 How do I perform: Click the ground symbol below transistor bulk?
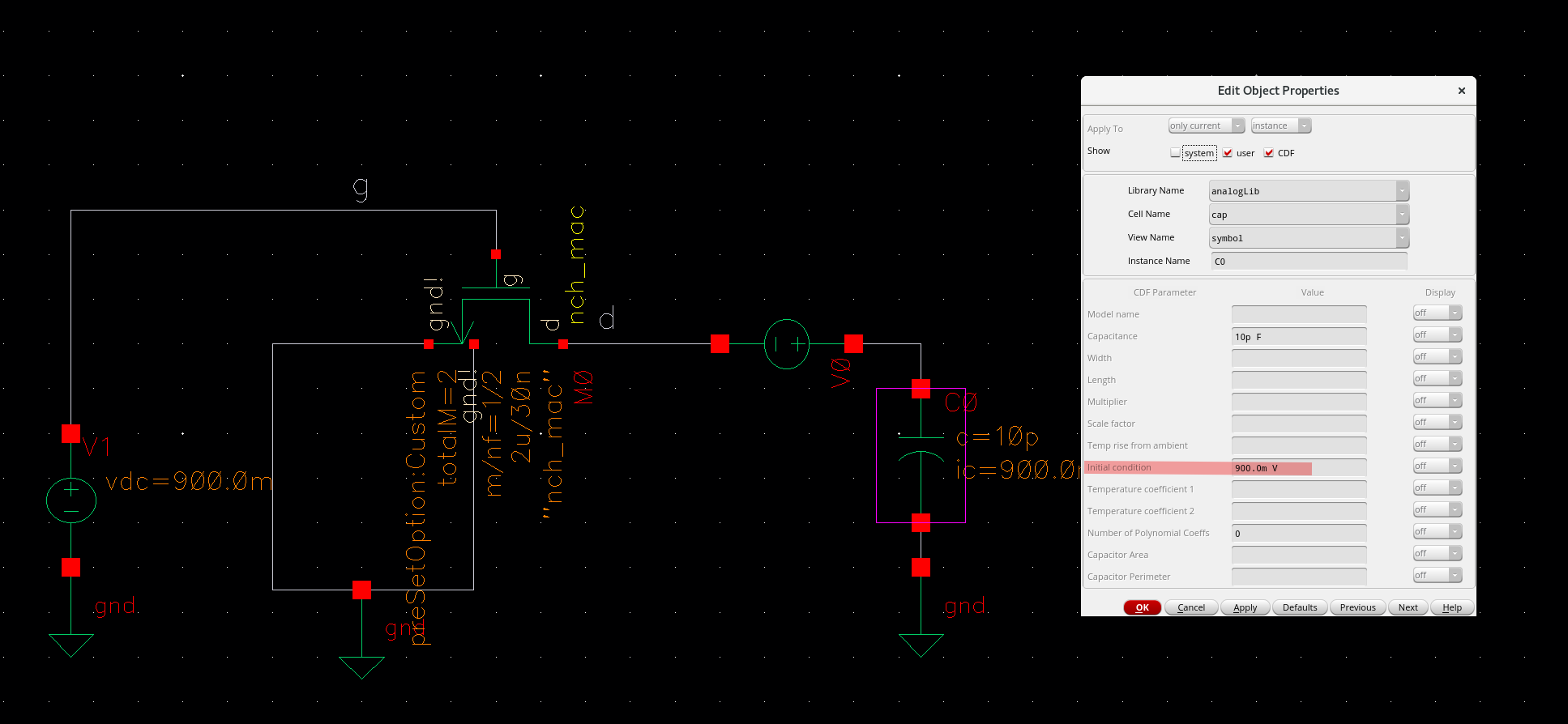click(x=361, y=667)
